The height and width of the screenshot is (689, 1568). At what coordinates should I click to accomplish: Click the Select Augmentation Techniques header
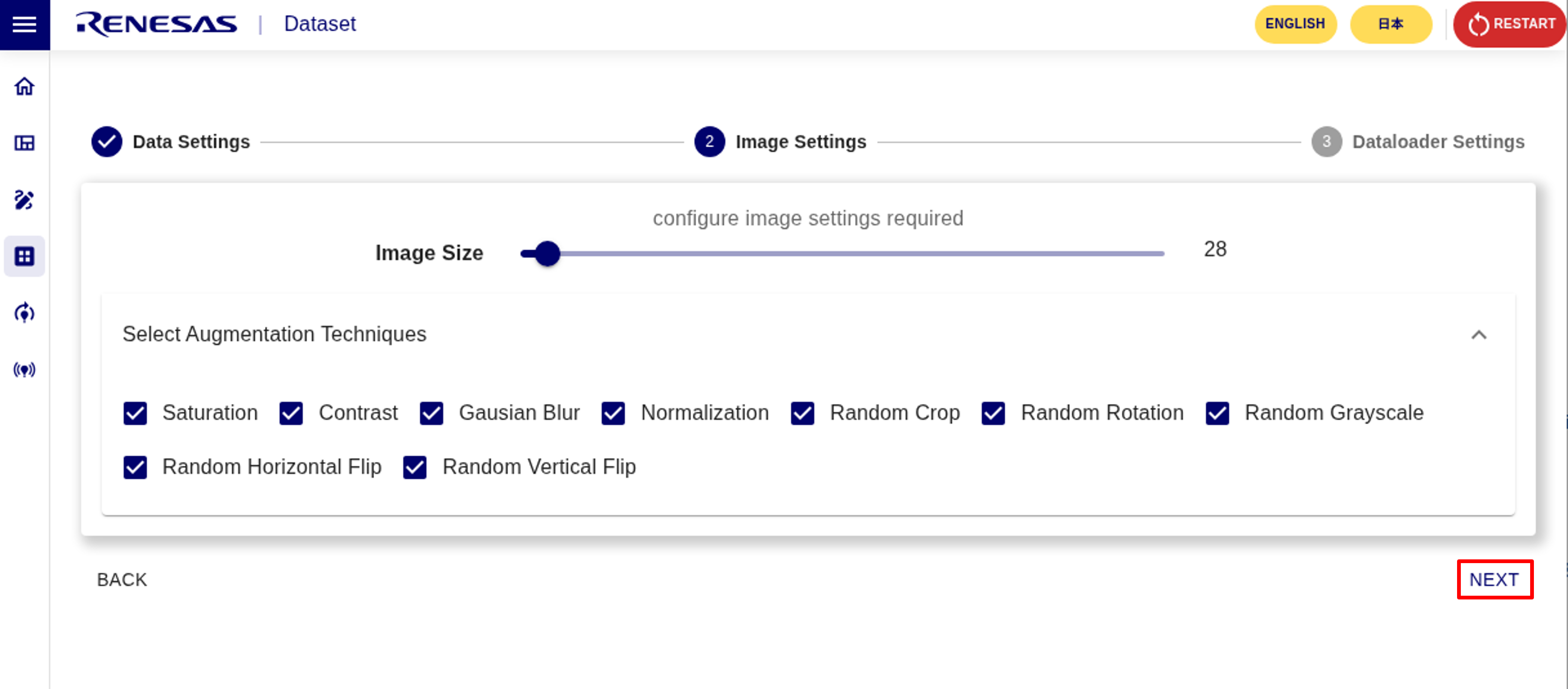[275, 334]
